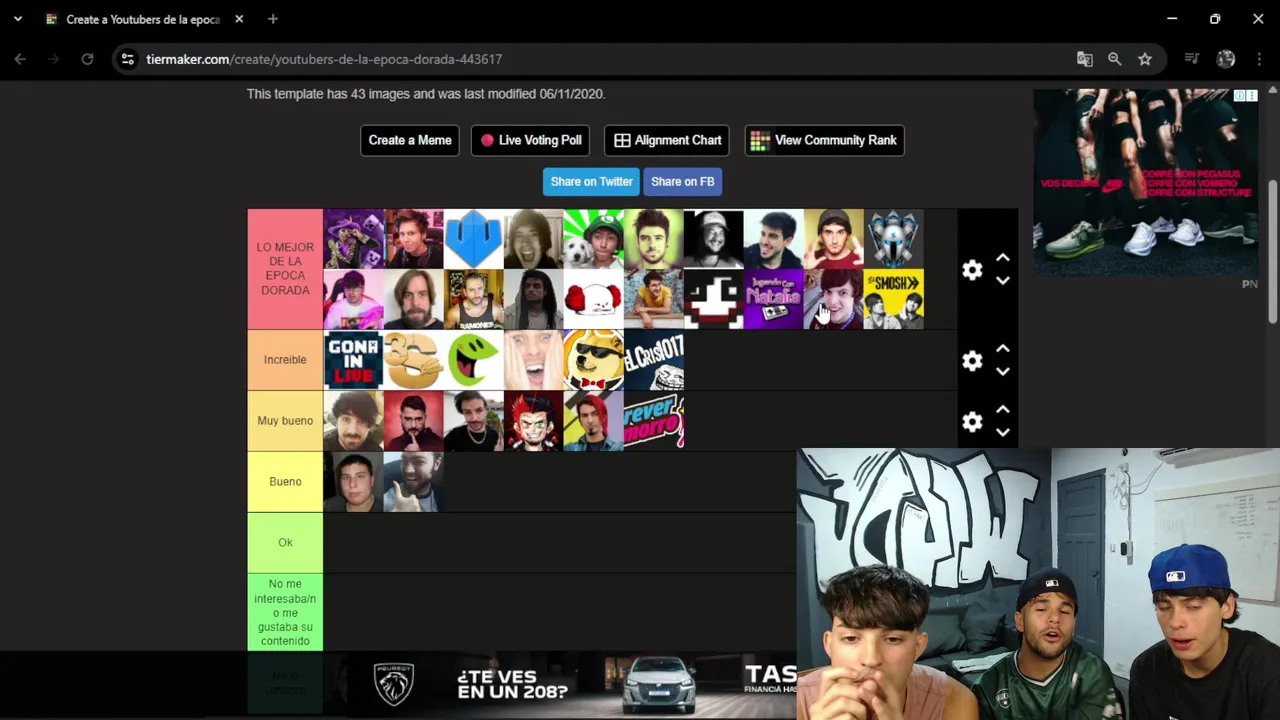
Task: Select the GONA IN LIVE thumbnail
Action: [353, 360]
